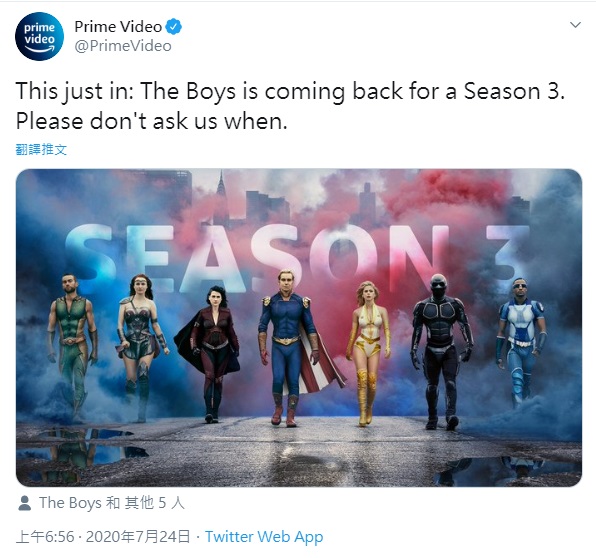Click the blue verified badge icon
Image resolution: width=596 pixels, height=558 pixels.
174,27
